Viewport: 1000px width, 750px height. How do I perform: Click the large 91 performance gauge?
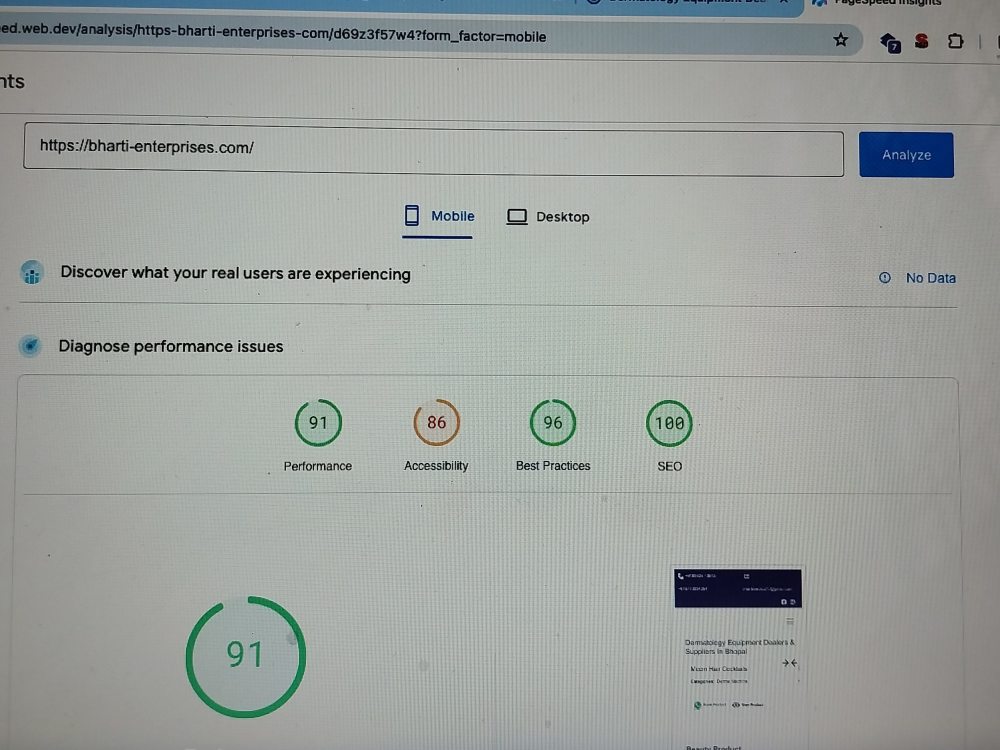(x=246, y=656)
